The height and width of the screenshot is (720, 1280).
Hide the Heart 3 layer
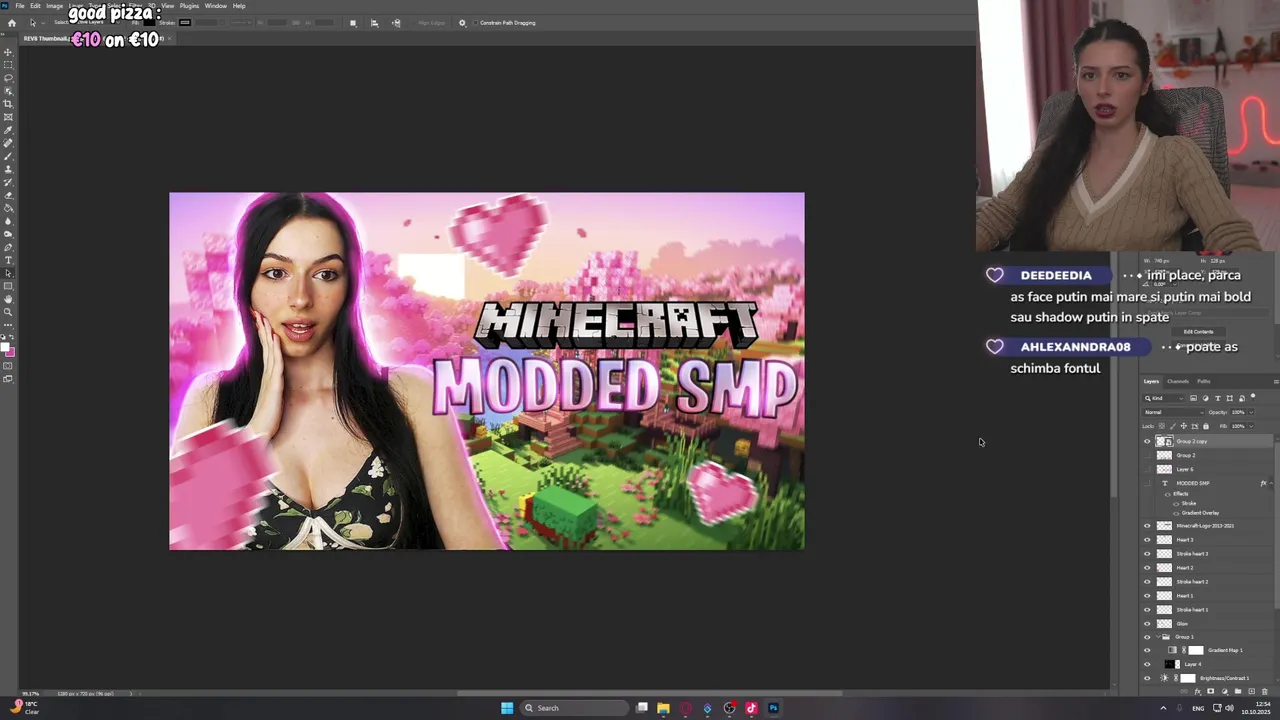(x=1147, y=540)
